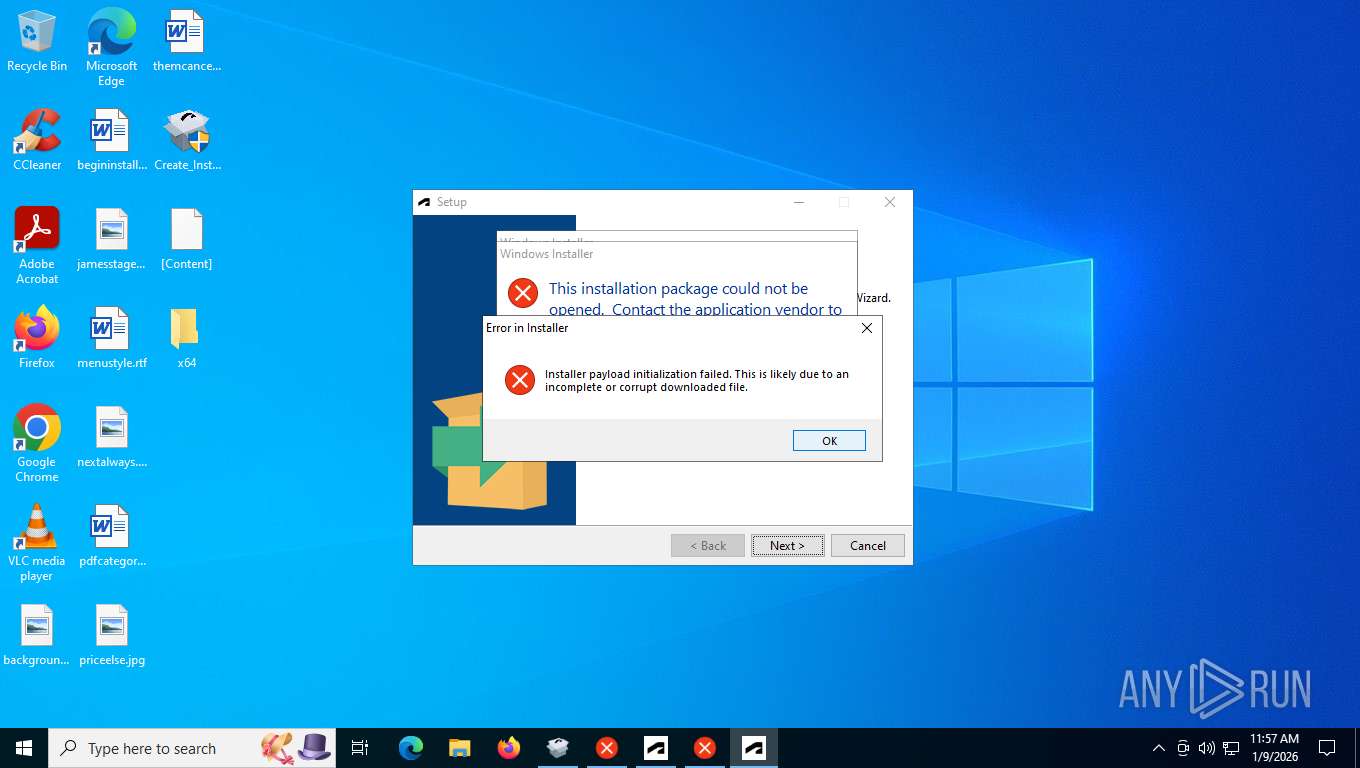Open Microsoft Edge from the taskbar
The image size is (1360, 768).
click(411, 748)
